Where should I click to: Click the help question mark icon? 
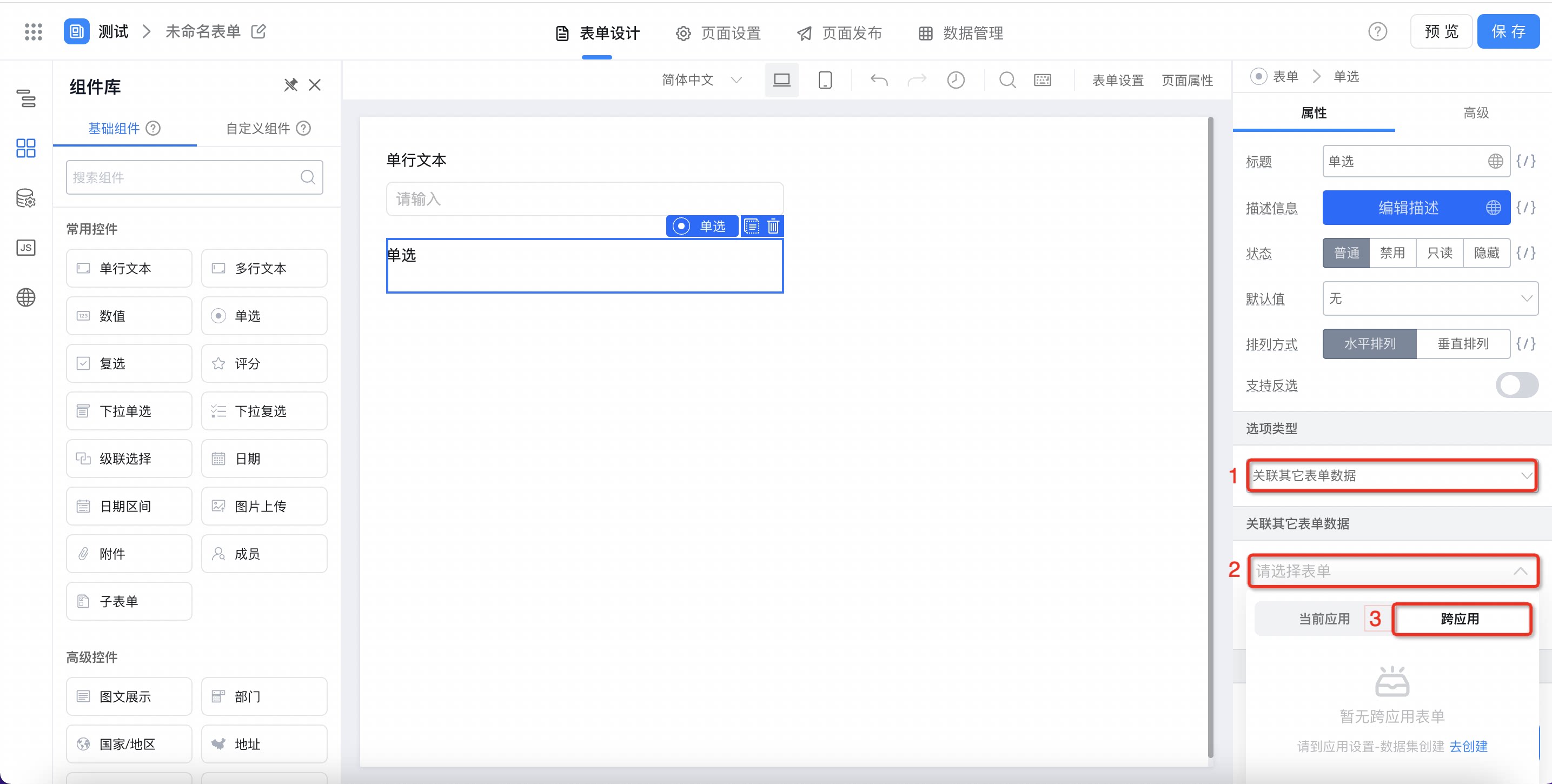click(x=1377, y=31)
